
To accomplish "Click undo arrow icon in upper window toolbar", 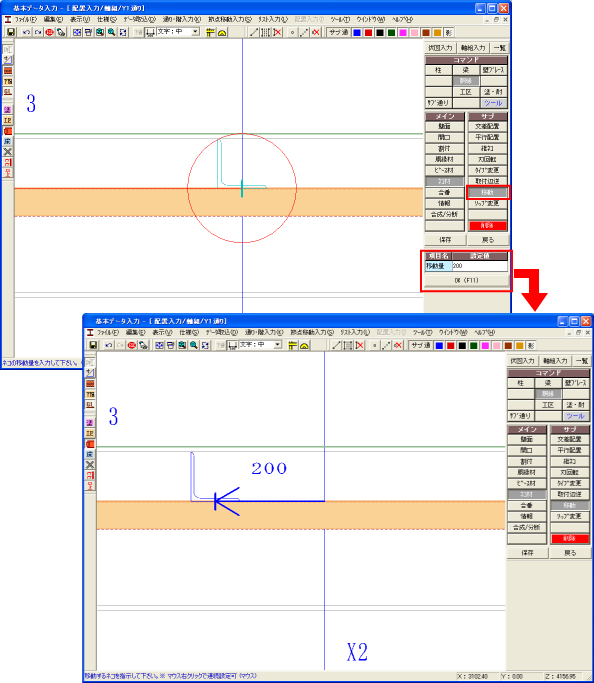I will (x=26, y=32).
